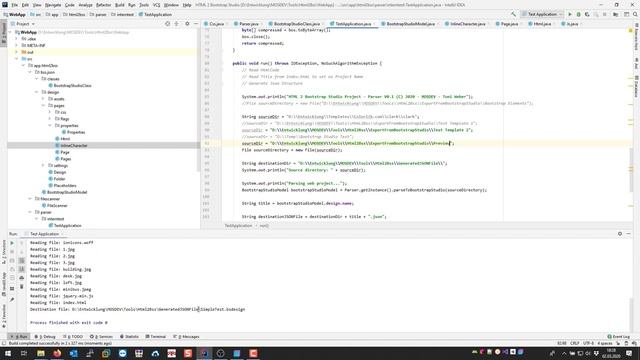The height and width of the screenshot is (360, 640).
Task: Switch to BootstrapStudioModel.java tab
Action: [410, 24]
